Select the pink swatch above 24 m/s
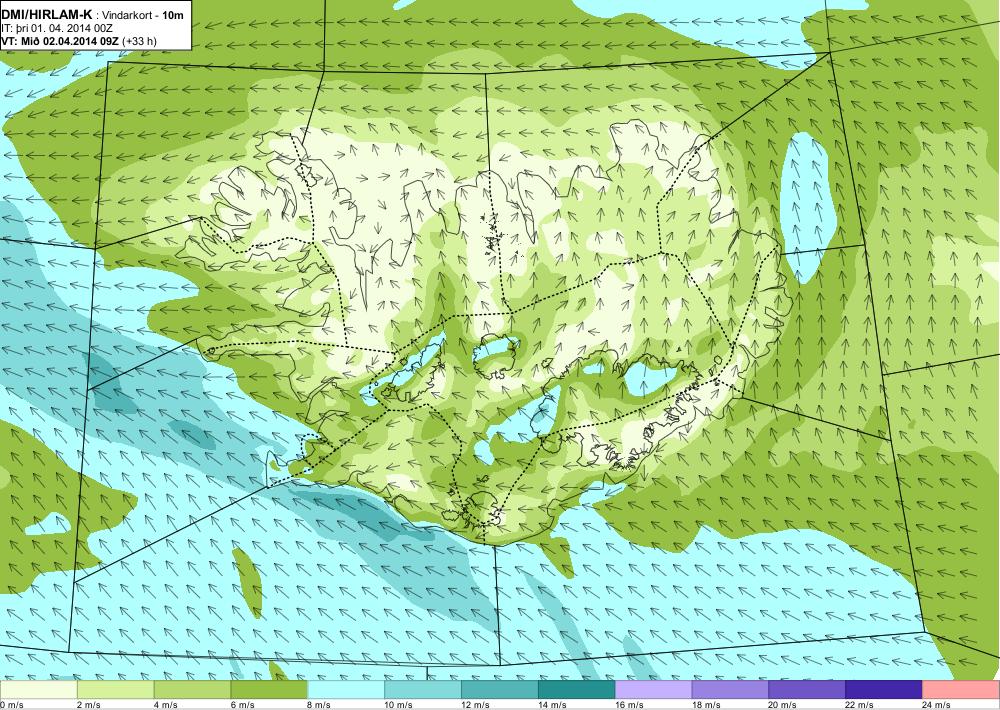Screen dimensions: 1000x710 point(961,690)
